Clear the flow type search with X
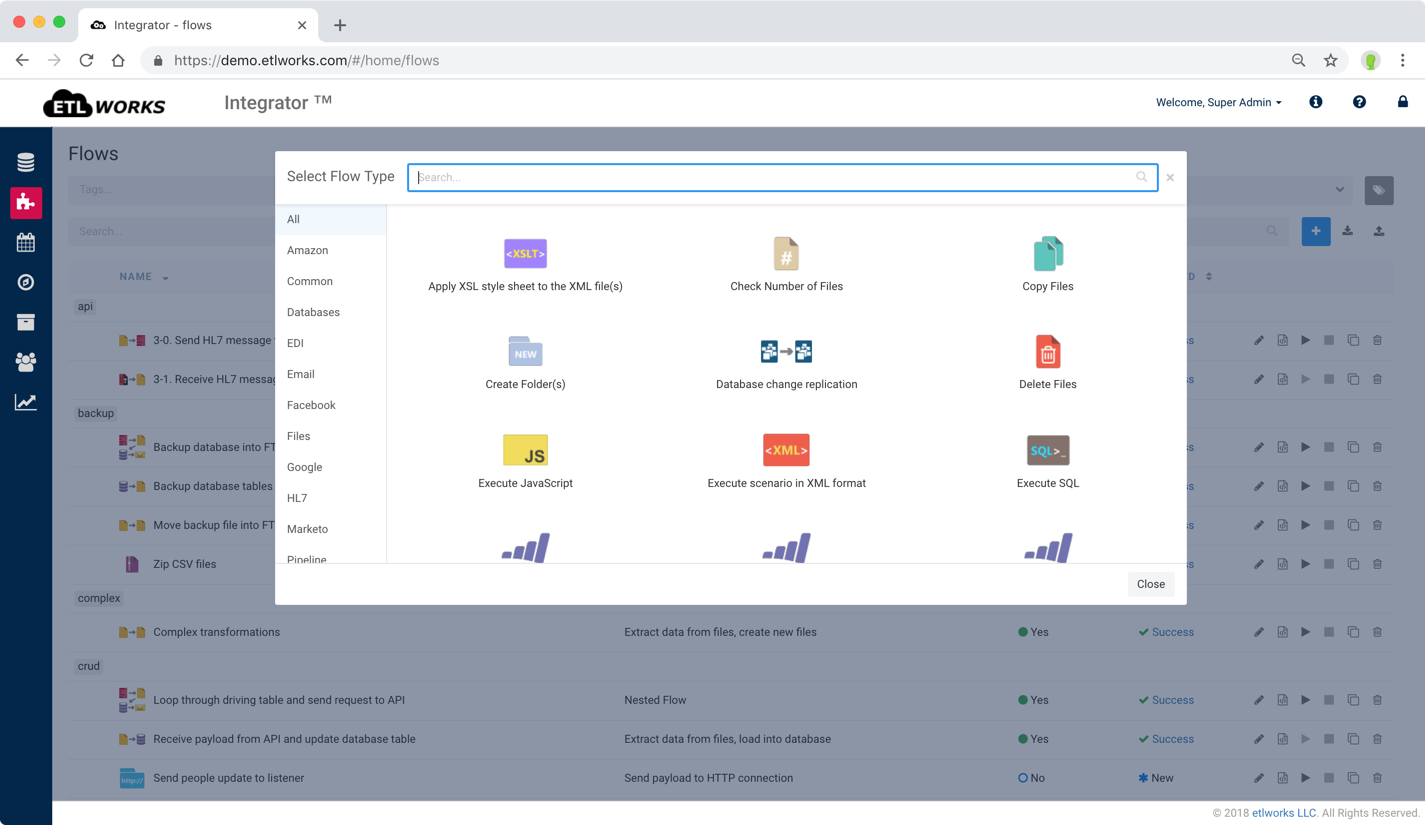1425x825 pixels. pyautogui.click(x=1170, y=178)
